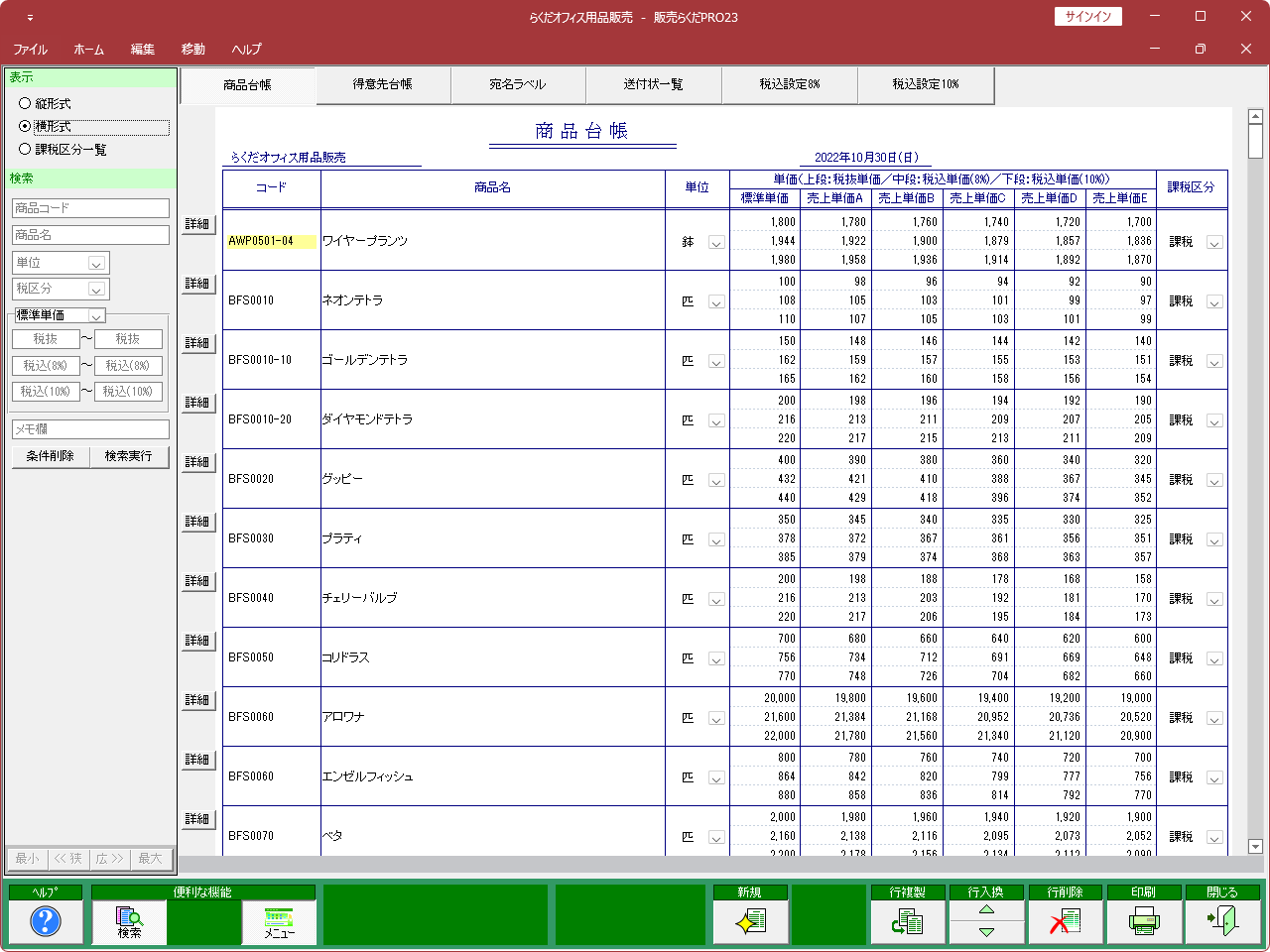Click the vertical scrollbar up arrow
This screenshot has height=952, width=1270.
(x=1255, y=117)
